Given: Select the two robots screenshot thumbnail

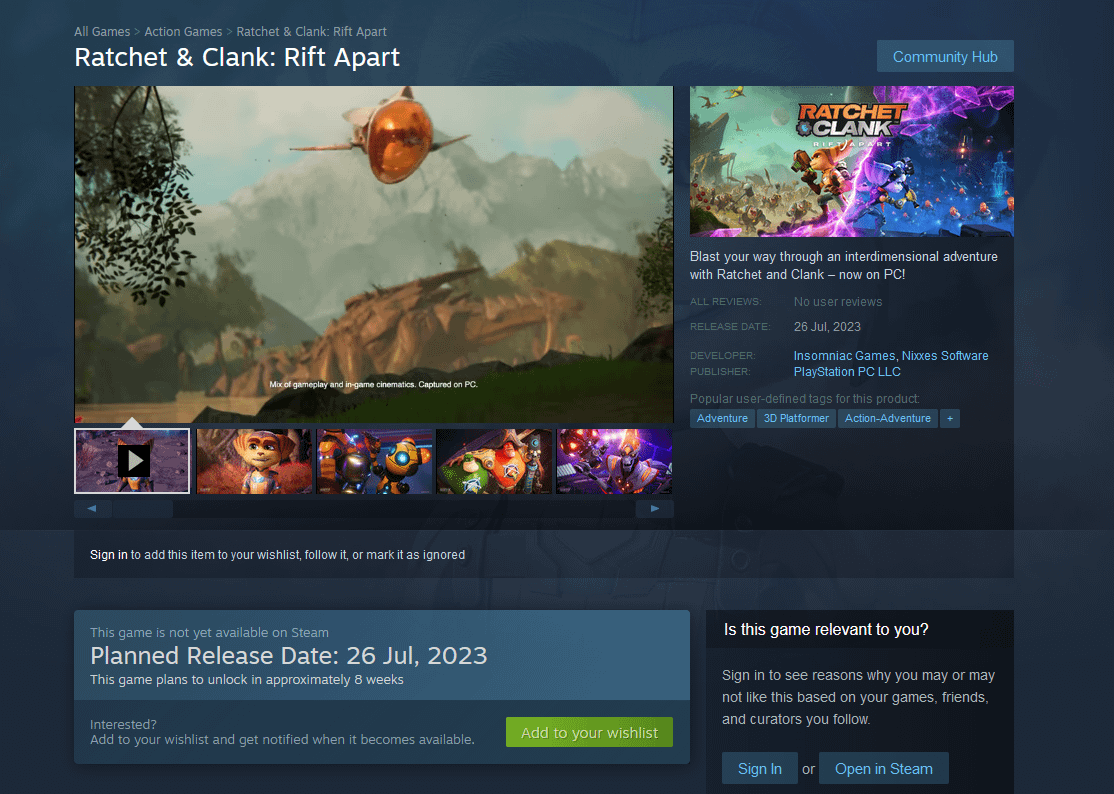Looking at the screenshot, I should (374, 461).
